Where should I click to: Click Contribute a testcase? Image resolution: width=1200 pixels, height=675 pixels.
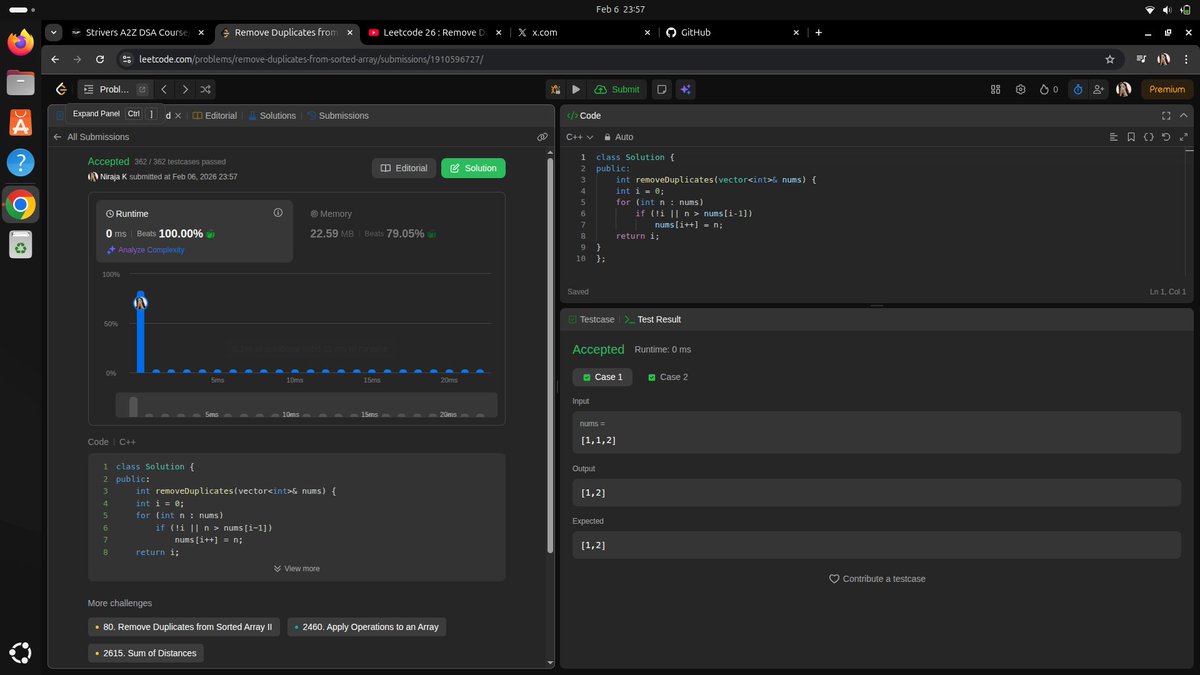[x=877, y=579]
